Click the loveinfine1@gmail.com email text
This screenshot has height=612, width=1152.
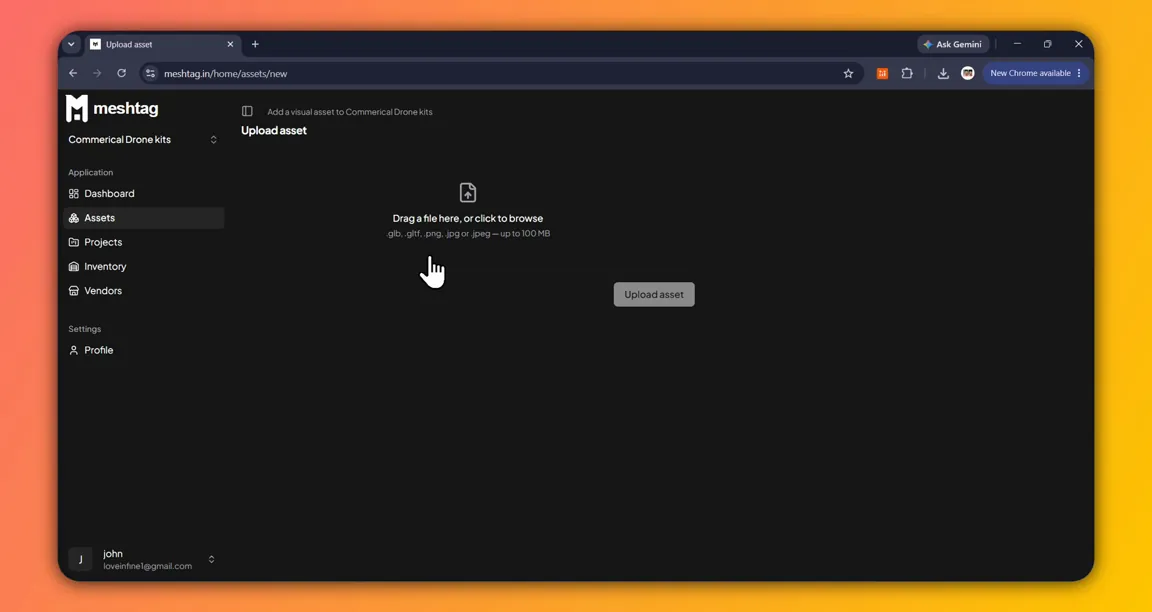point(147,566)
